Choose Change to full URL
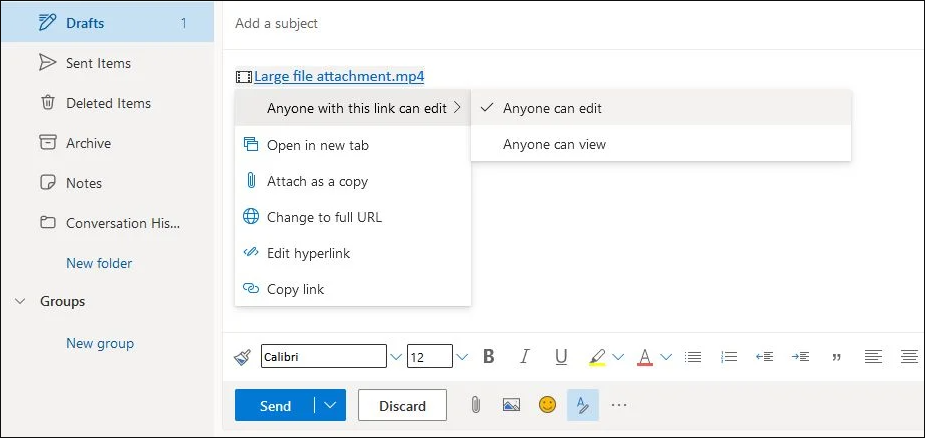 (x=353, y=217)
